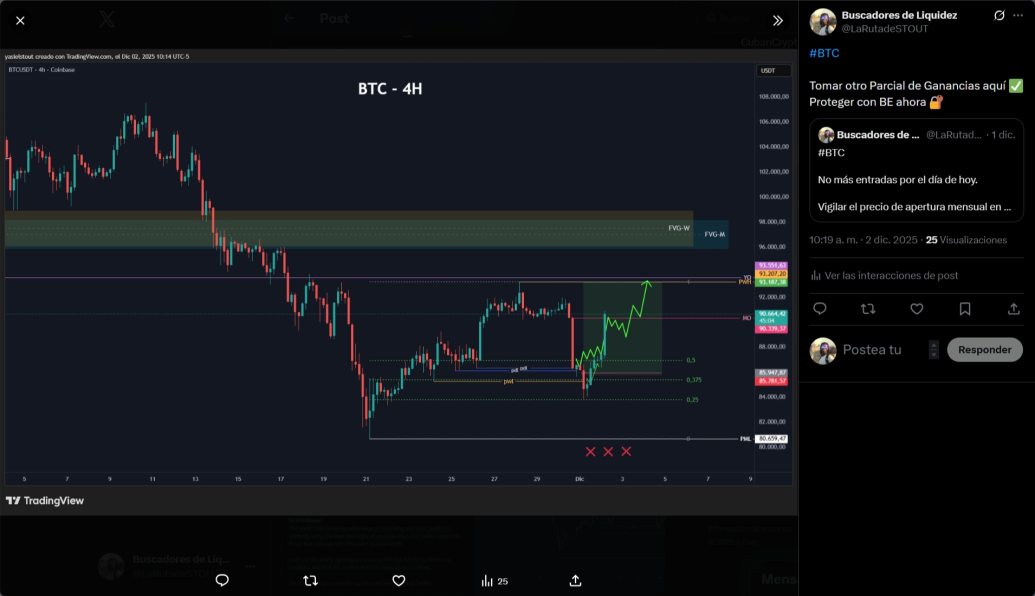Repost using icon below the image

(310, 580)
